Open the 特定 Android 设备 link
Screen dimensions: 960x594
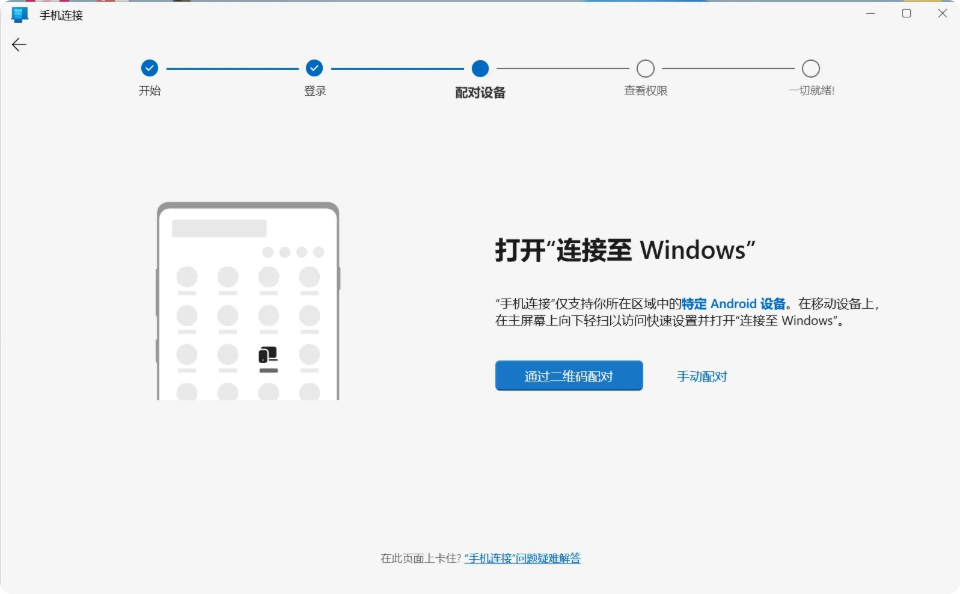(x=733, y=304)
